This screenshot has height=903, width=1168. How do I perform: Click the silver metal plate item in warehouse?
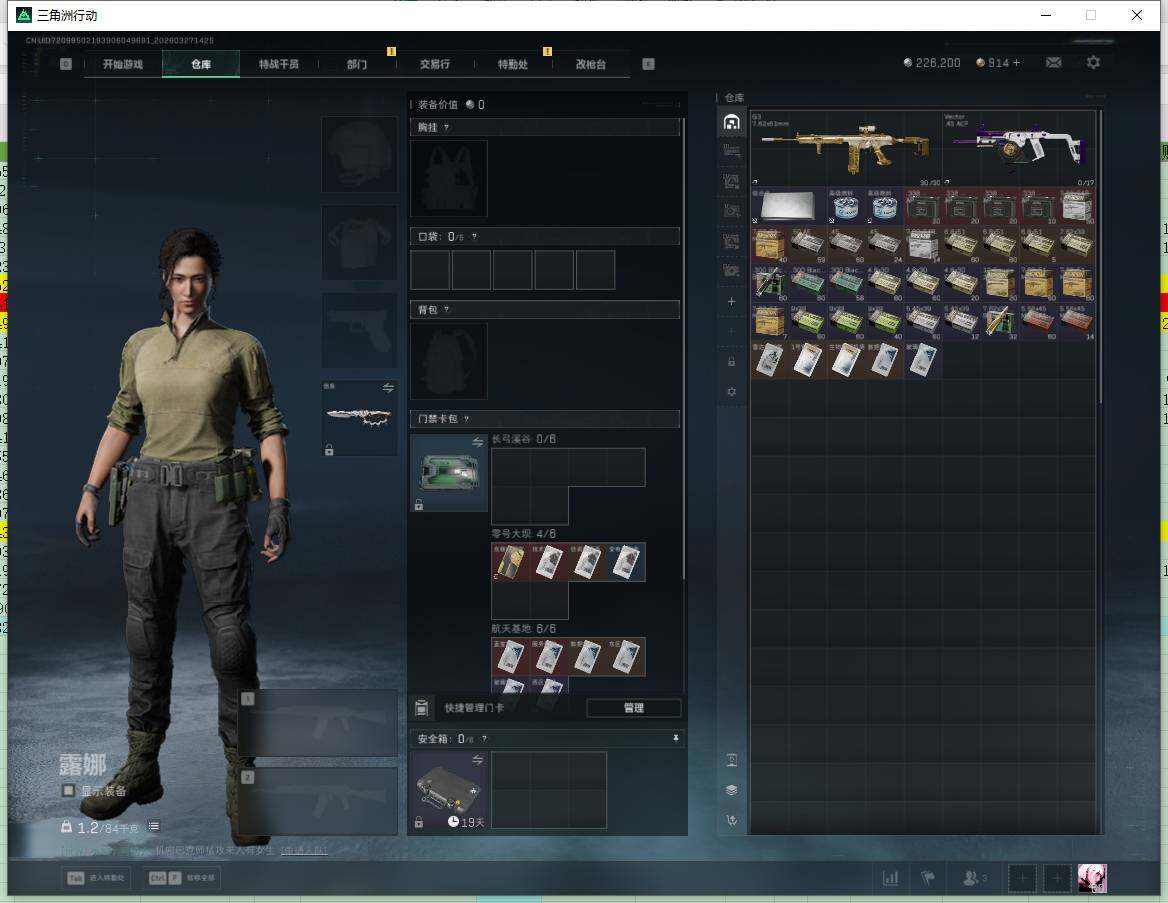(x=789, y=206)
